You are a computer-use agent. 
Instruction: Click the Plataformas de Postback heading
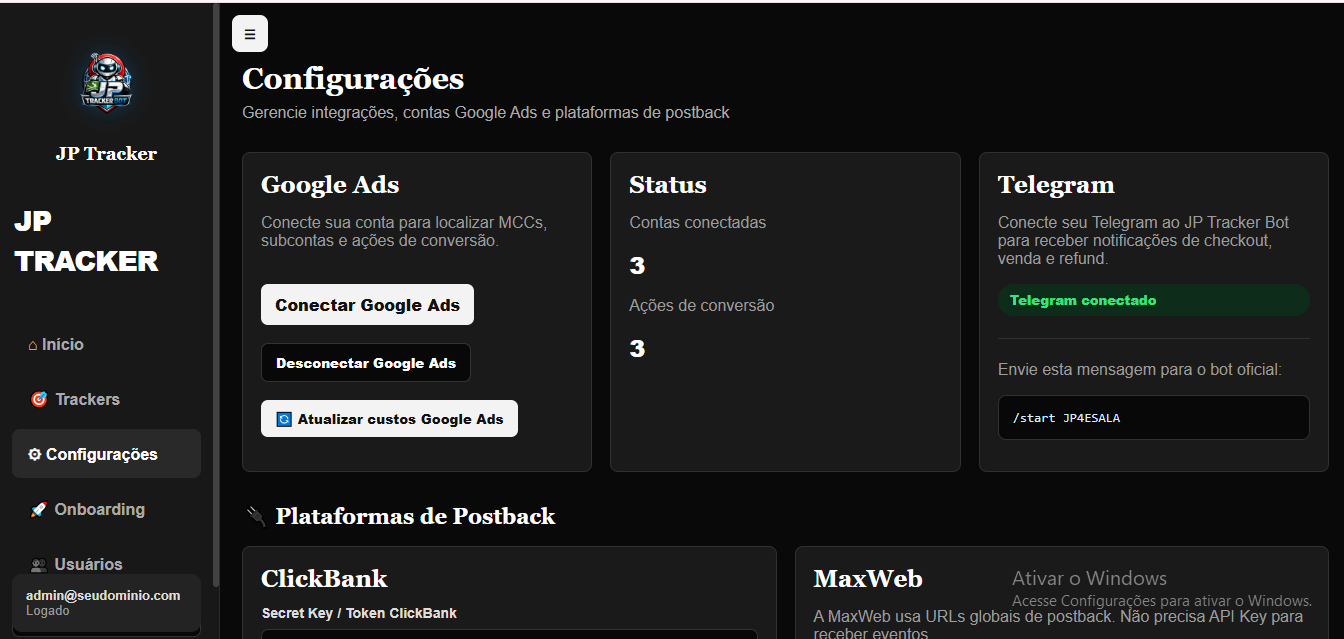(x=415, y=516)
